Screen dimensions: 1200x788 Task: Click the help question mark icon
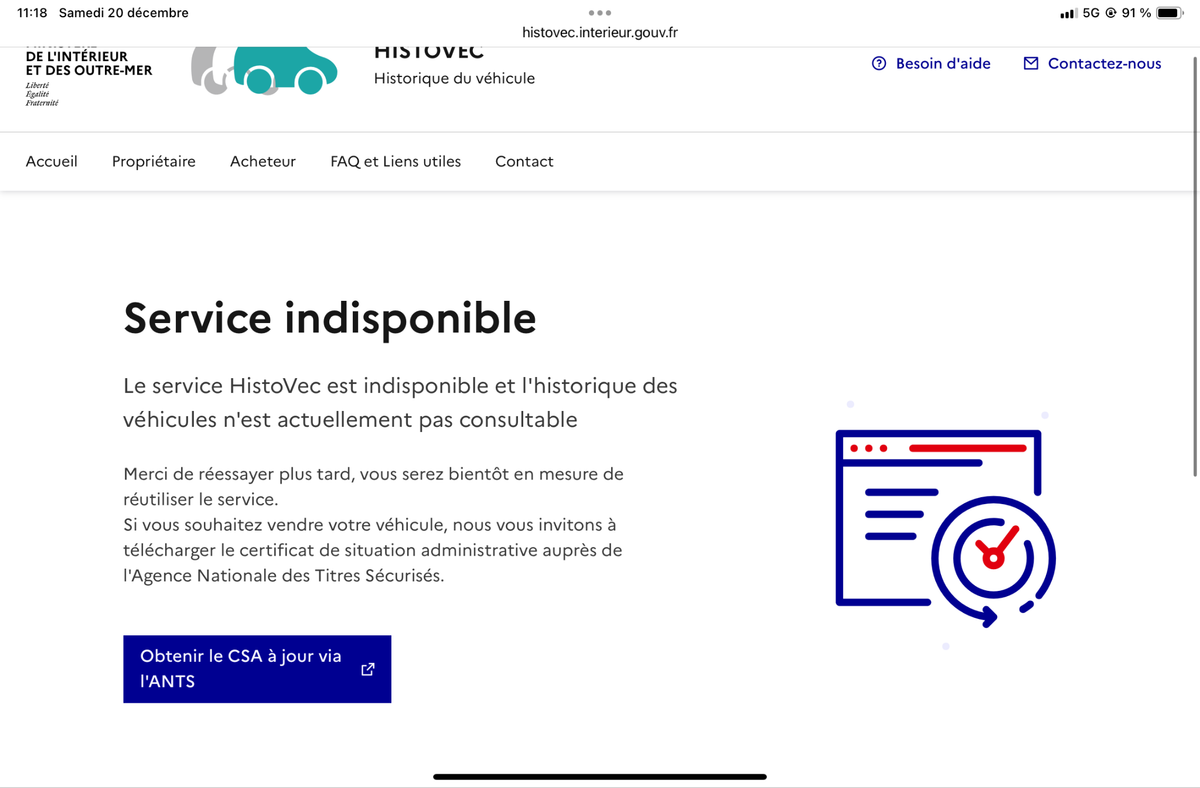pos(879,63)
